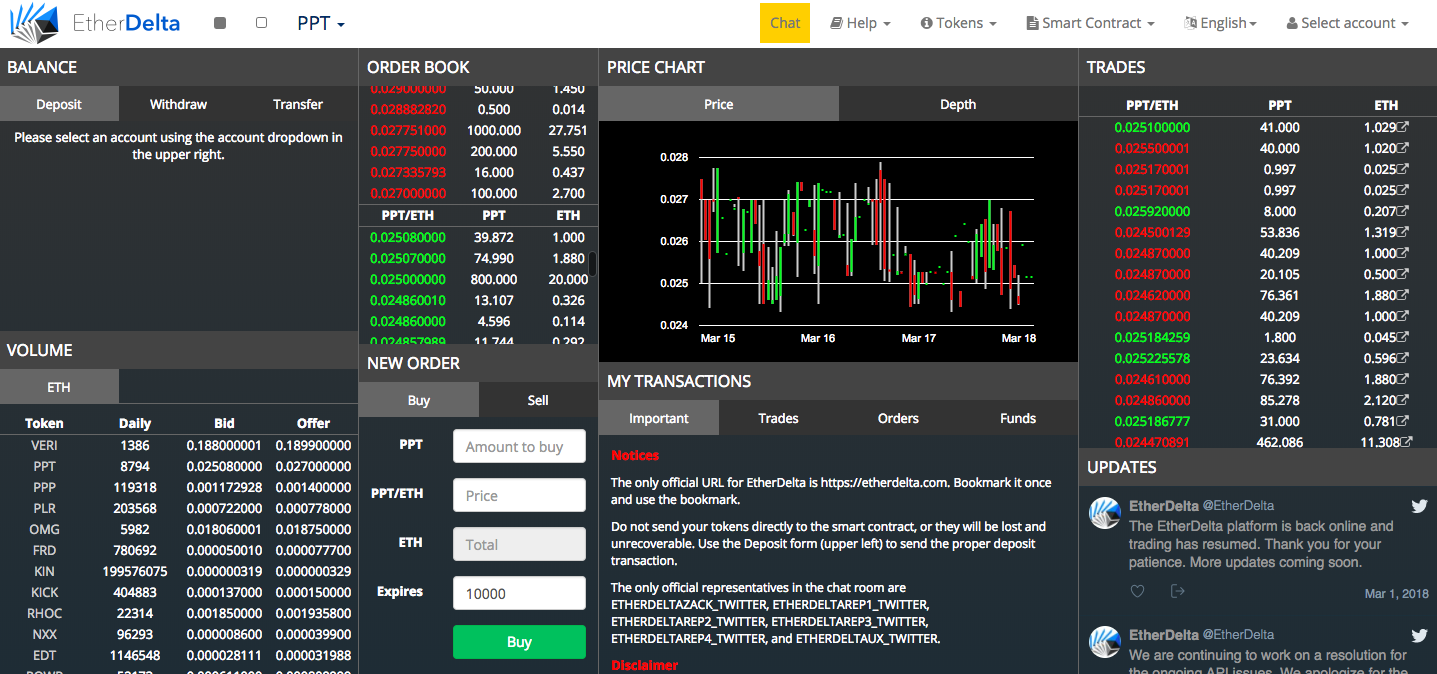
Task: Open transaction link for the 0.024610000 trade
Action: pos(1403,379)
